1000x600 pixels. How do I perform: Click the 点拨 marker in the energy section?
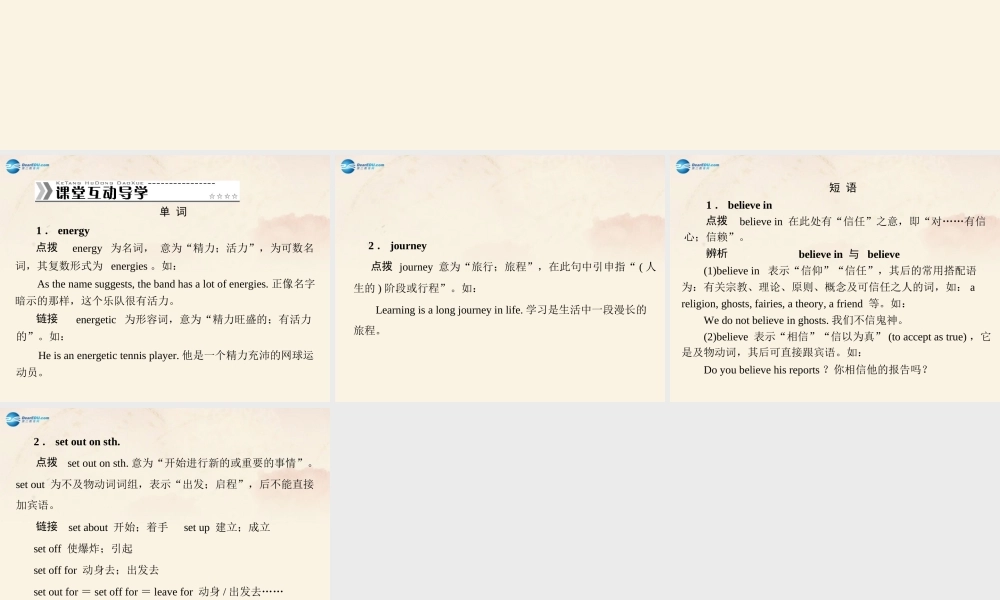46,247
